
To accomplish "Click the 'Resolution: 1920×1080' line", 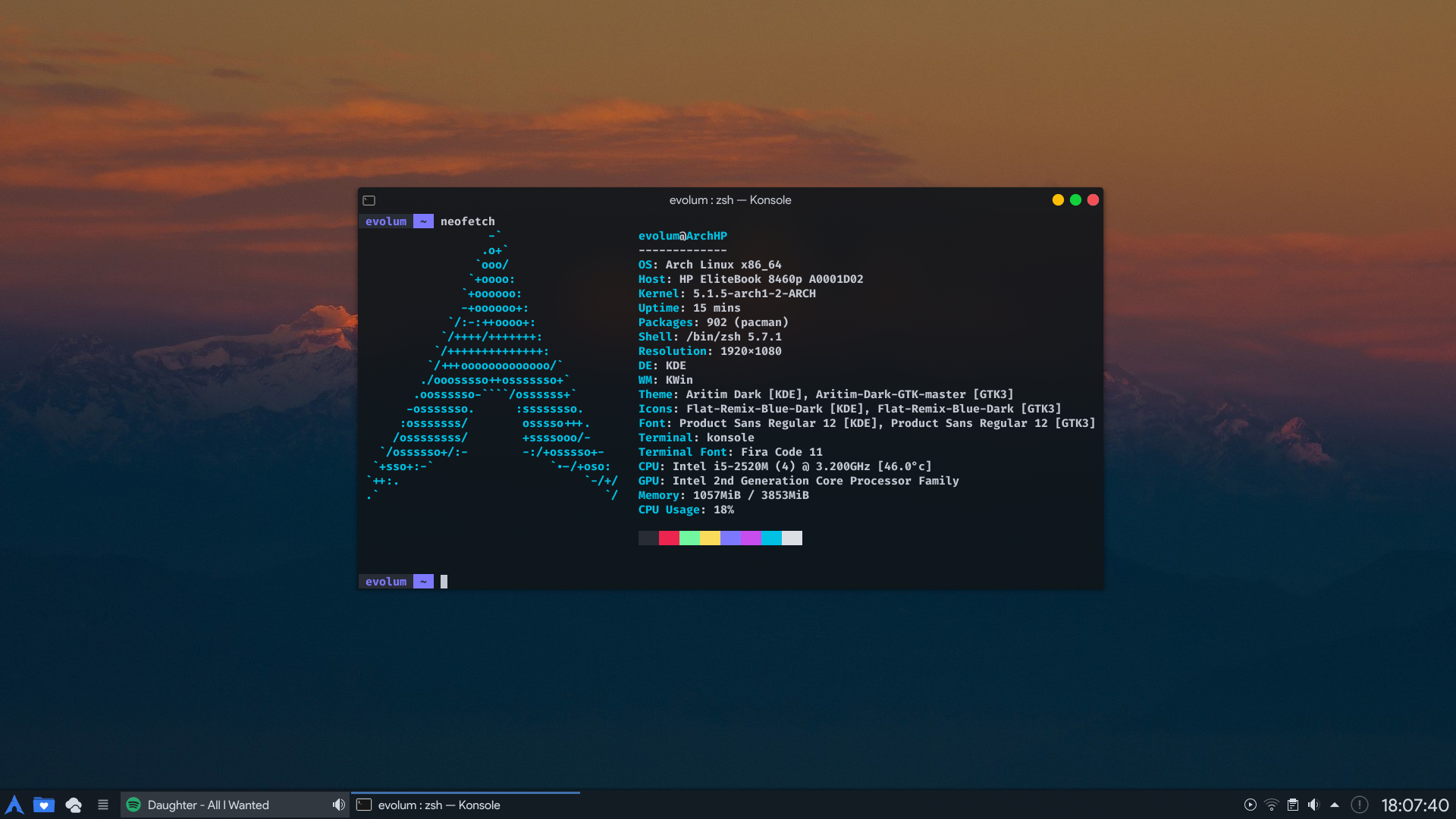I will (710, 351).
